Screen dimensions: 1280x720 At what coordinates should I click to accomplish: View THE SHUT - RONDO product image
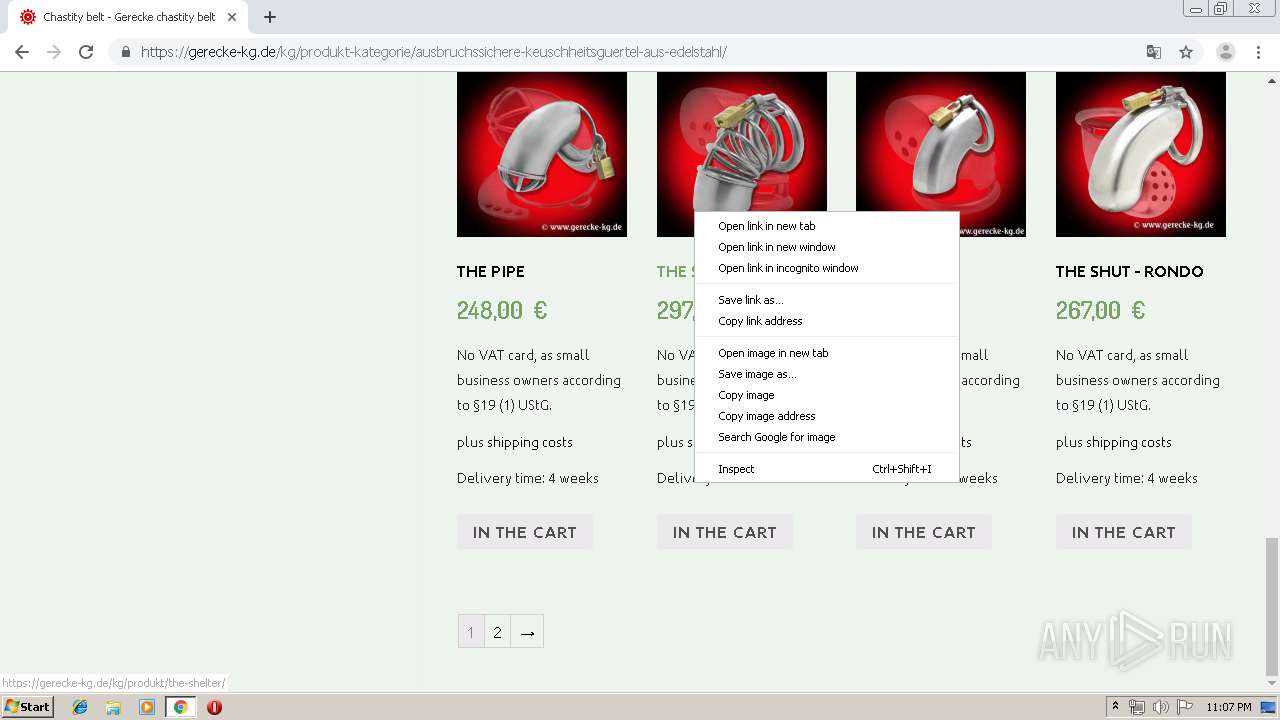click(1141, 154)
